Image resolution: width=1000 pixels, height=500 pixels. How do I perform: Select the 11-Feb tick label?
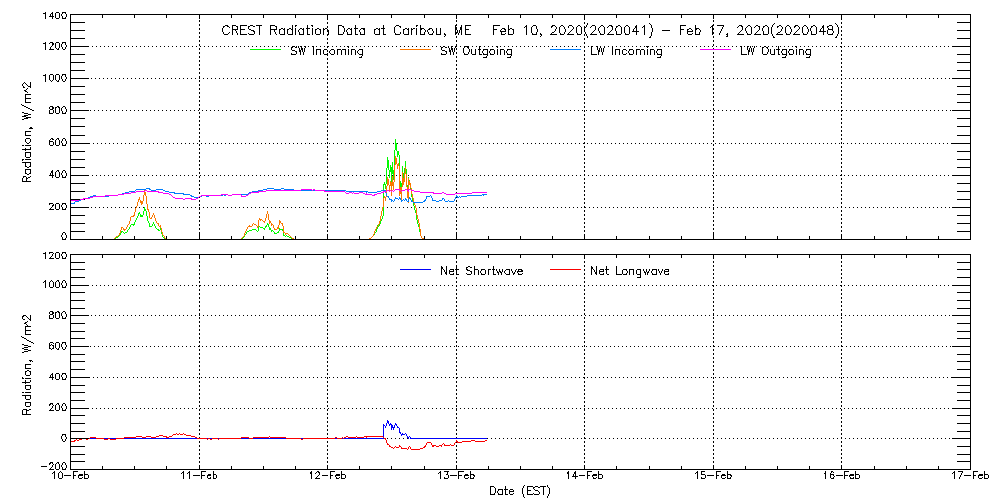coord(200,477)
